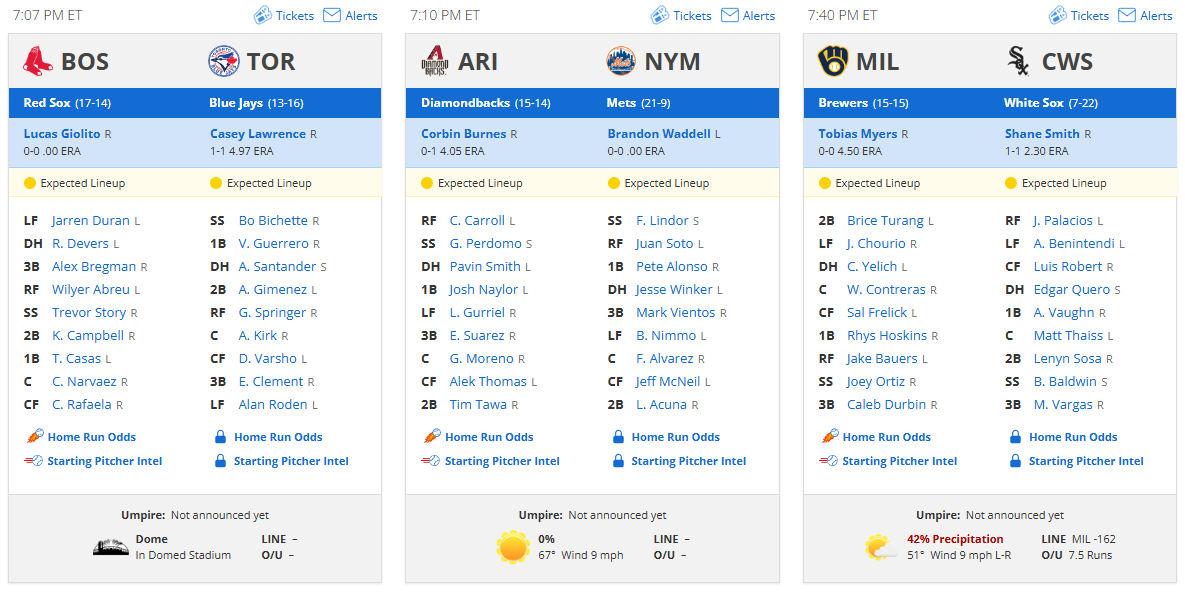1185x595 pixels.
Task: Open Corbin Burnes pitcher link
Action: 463,134
